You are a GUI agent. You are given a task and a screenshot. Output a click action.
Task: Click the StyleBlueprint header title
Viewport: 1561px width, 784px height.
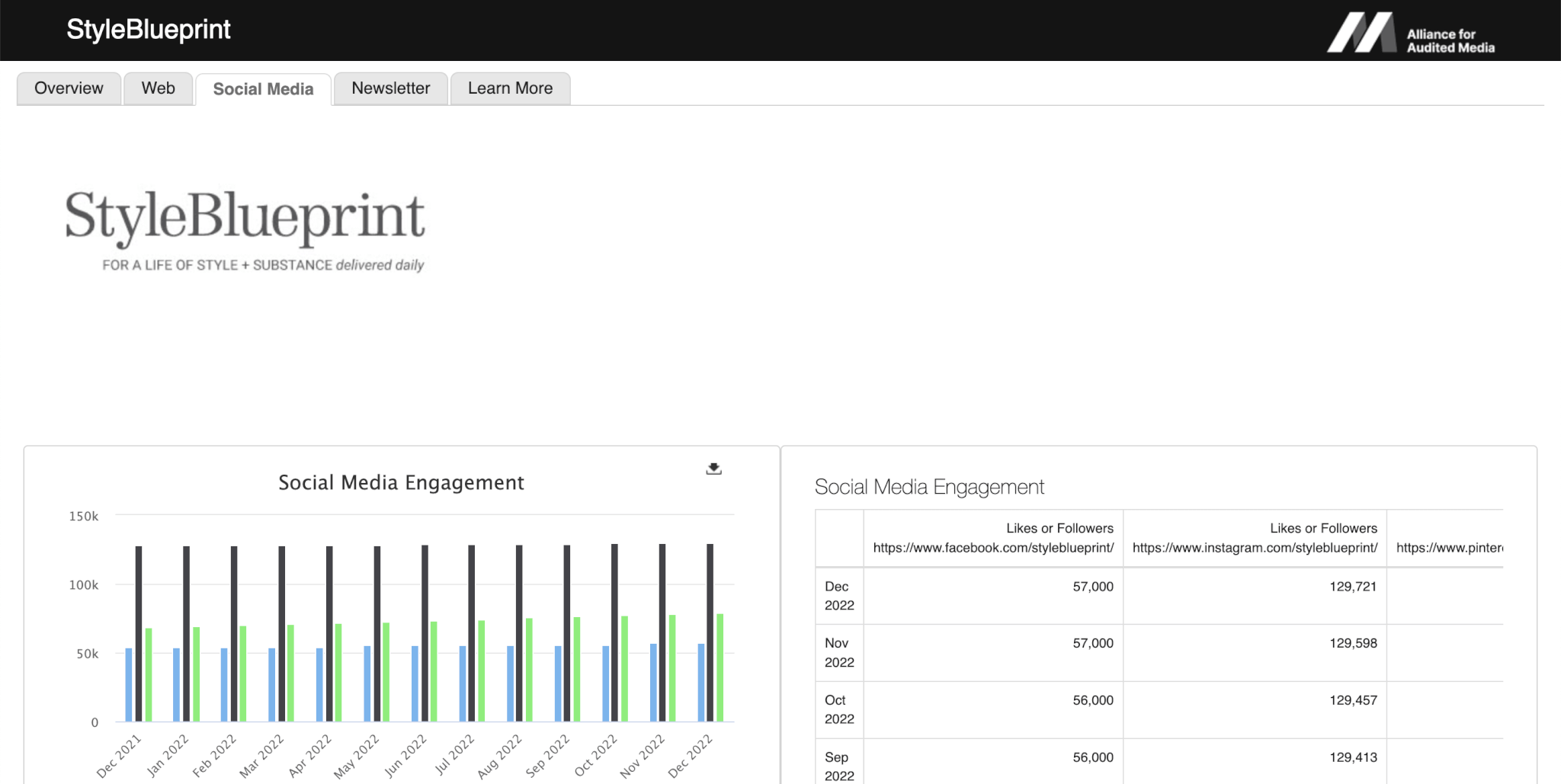pos(149,30)
